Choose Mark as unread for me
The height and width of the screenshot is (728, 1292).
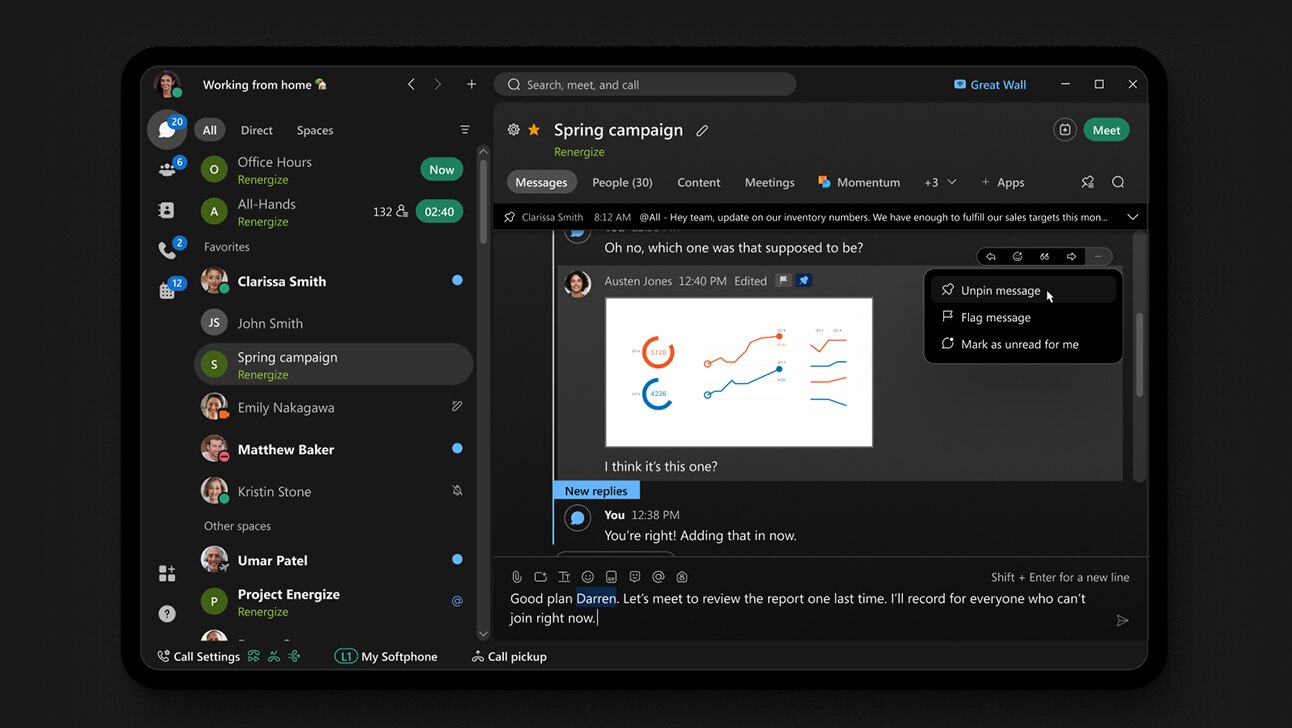tap(1023, 344)
